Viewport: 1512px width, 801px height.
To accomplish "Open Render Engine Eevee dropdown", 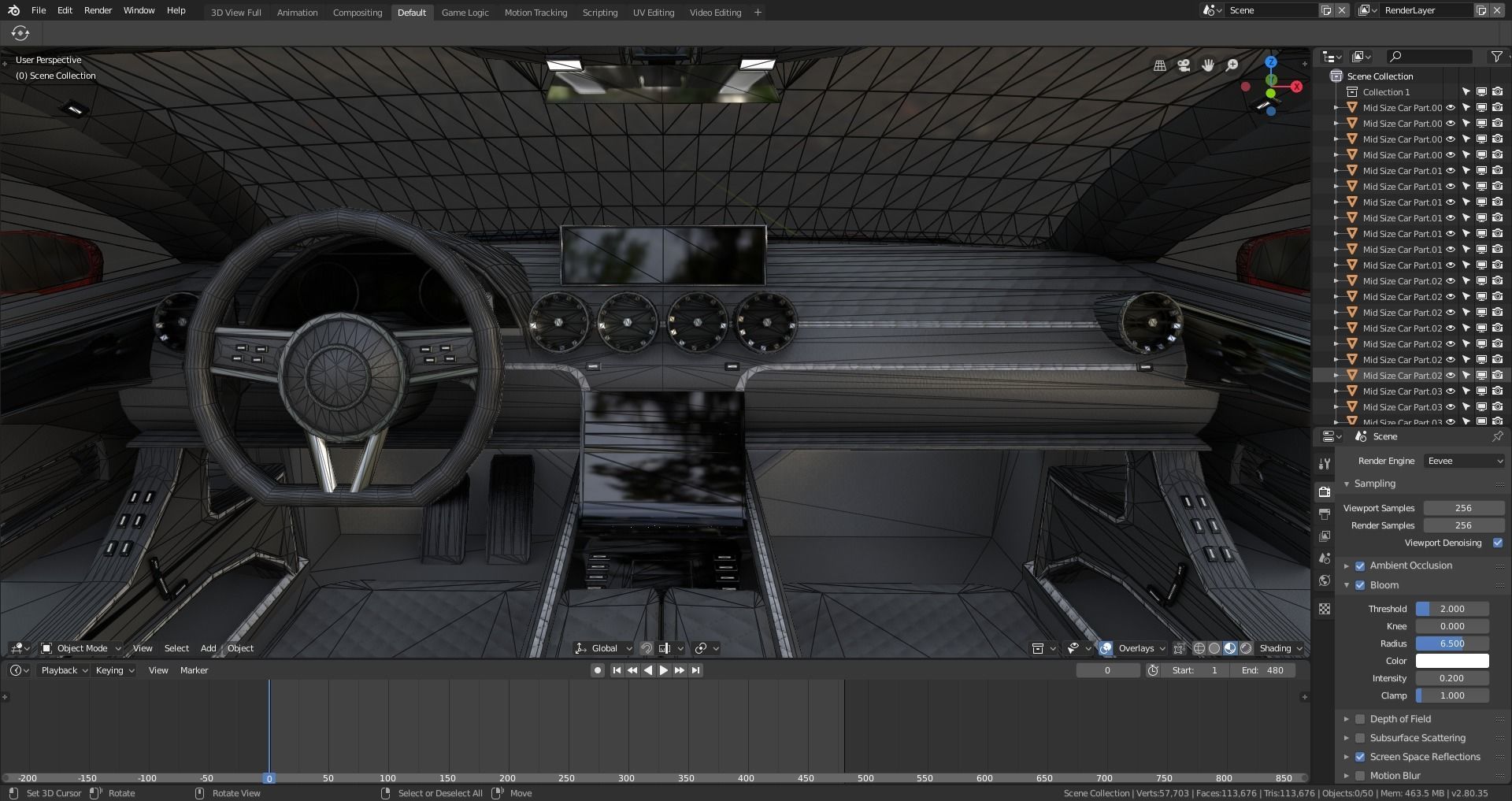I will (x=1465, y=461).
